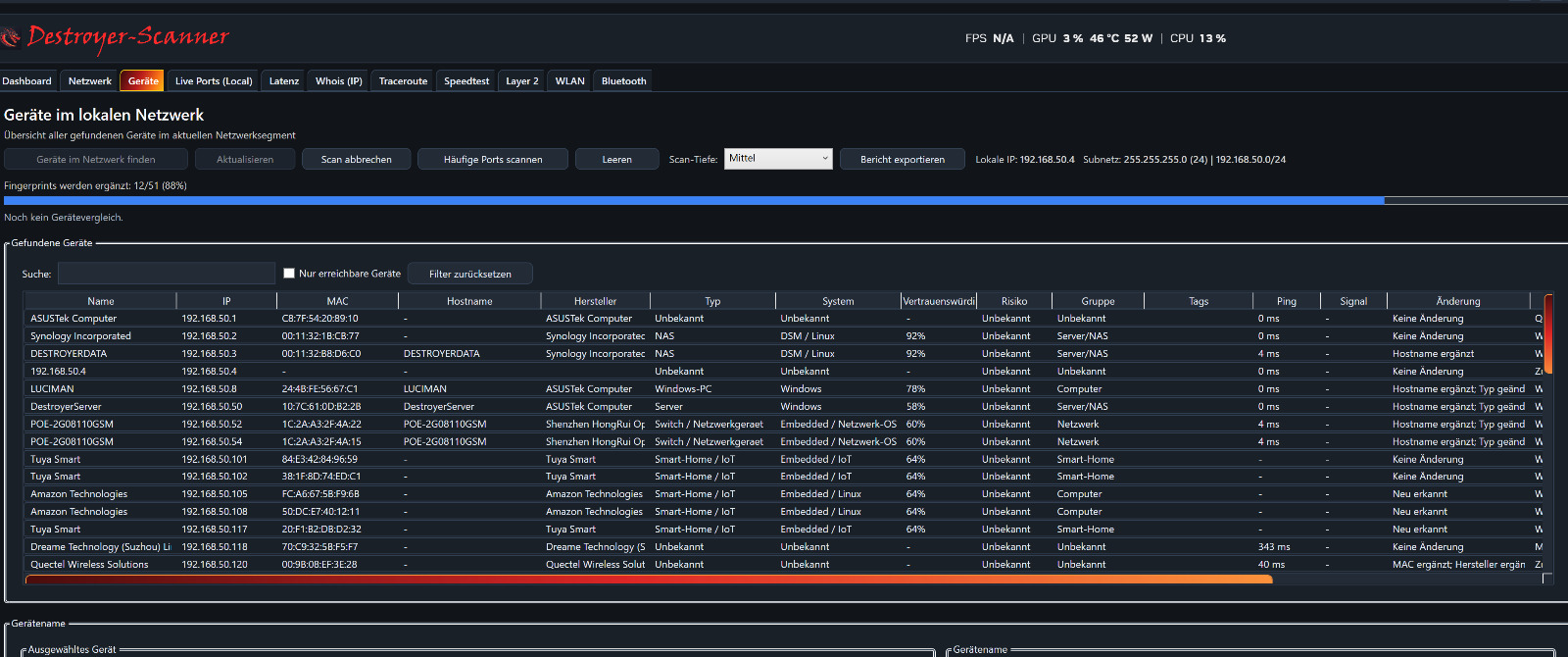Switch to the Layer 2 tab
Viewport: 1568px width, 657px height.
click(x=522, y=81)
